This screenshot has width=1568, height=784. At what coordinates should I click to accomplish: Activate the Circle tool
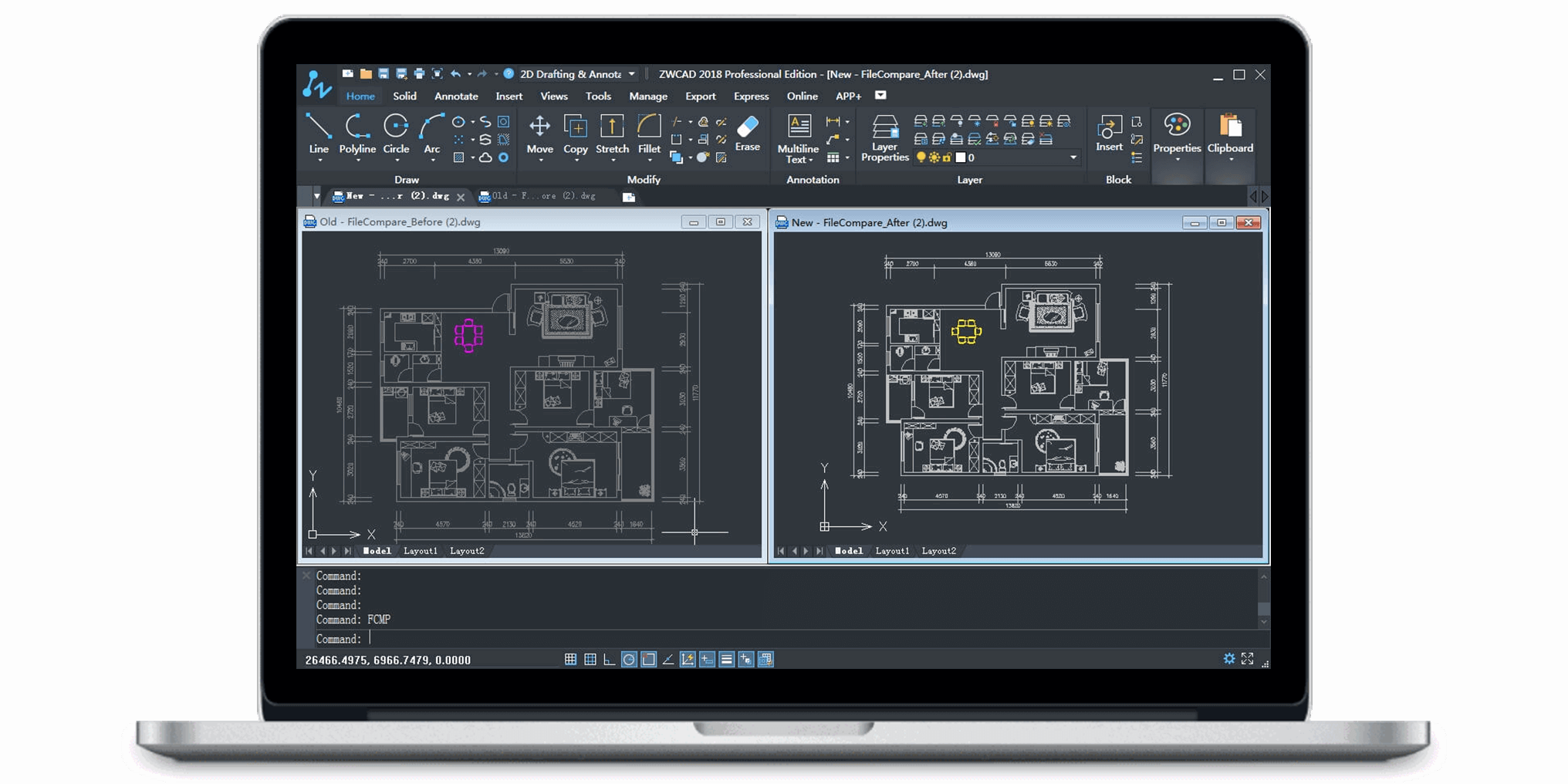point(396,133)
